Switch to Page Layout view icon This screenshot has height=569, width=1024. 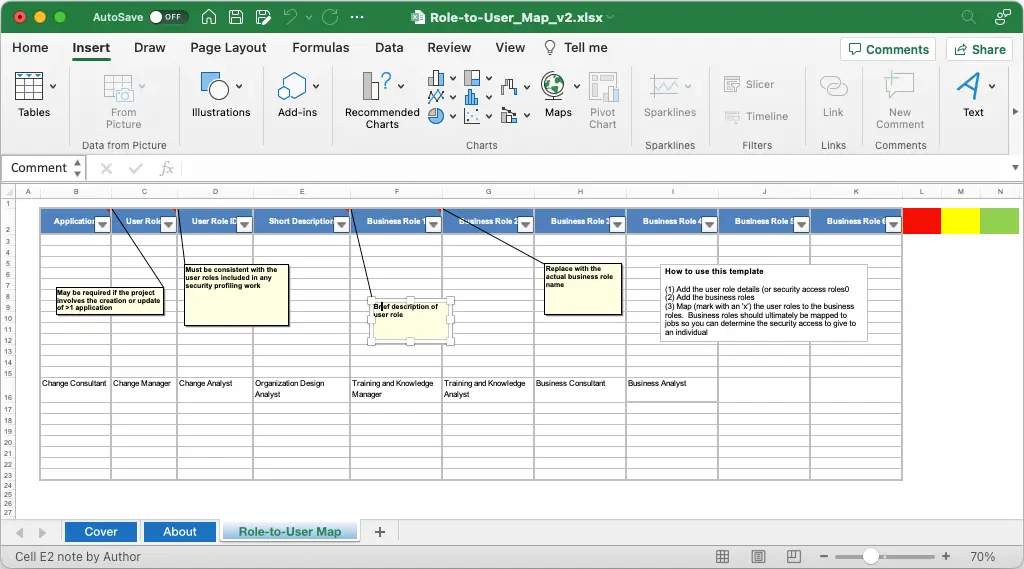758,557
